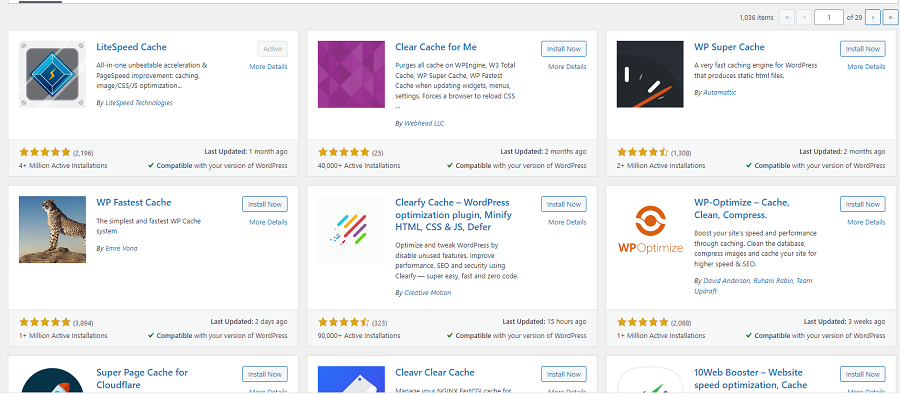This screenshot has height=395, width=900.
Task: Open the LiteSpeed Cache title link
Action: point(131,47)
